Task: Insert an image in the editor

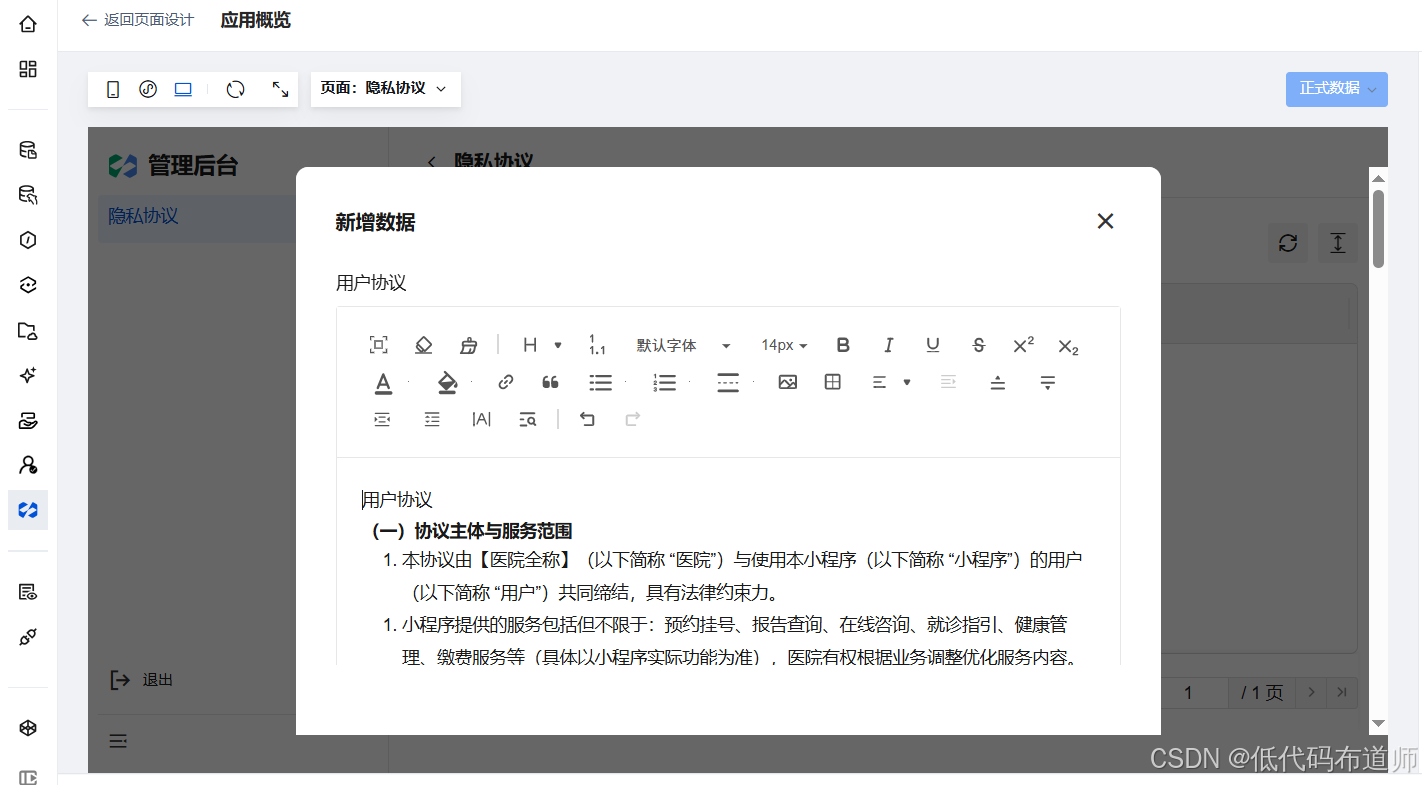Action: pos(787,382)
